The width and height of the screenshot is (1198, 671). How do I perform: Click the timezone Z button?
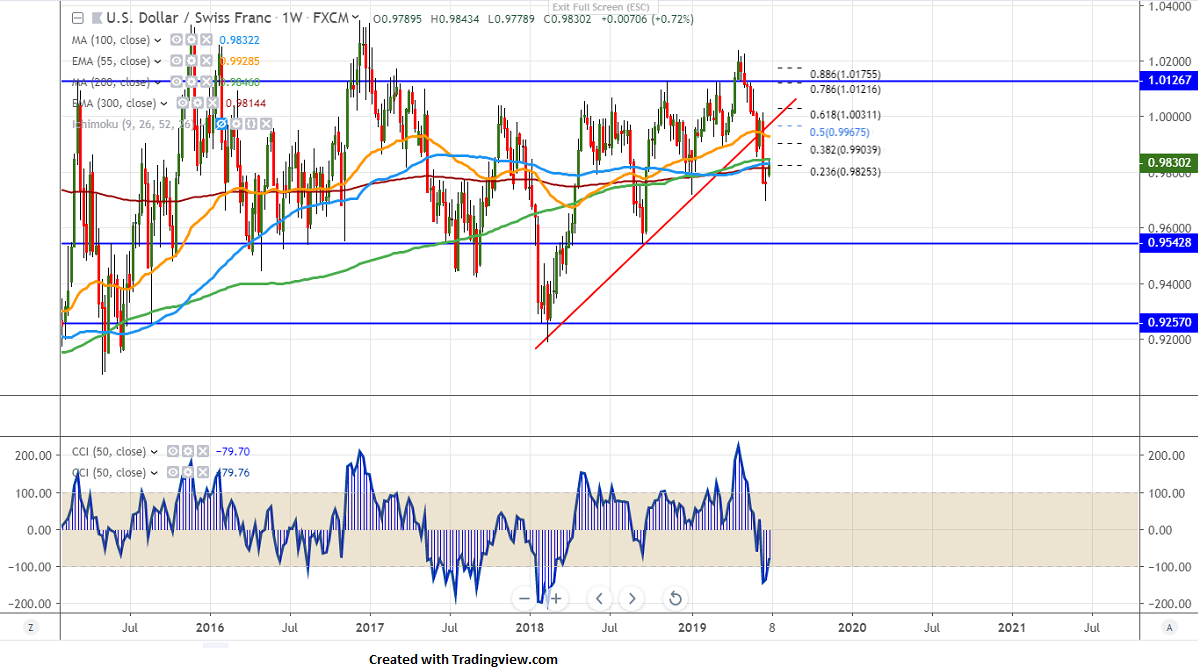(x=31, y=627)
